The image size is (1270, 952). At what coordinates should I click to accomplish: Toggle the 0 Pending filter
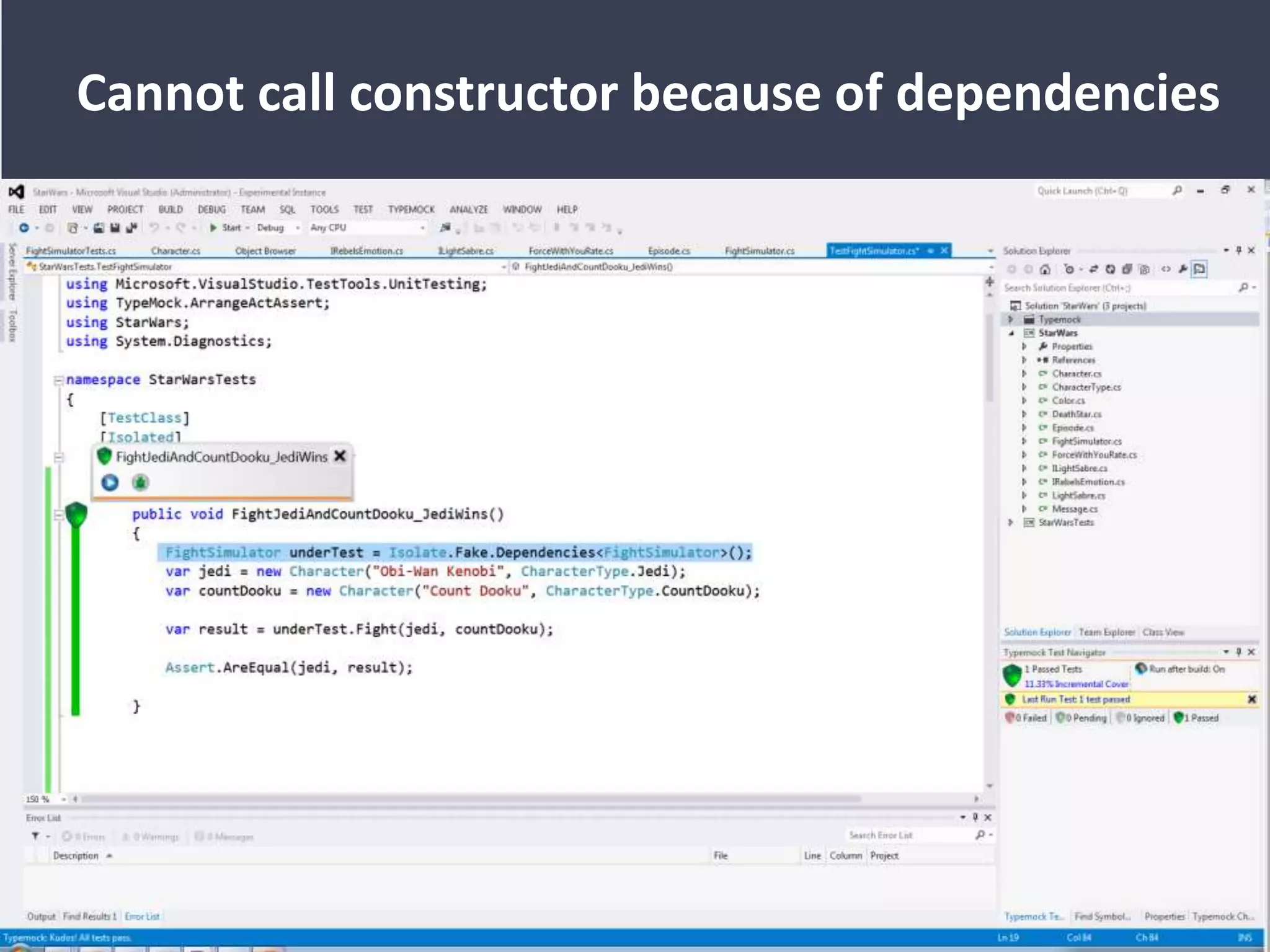[x=1081, y=718]
